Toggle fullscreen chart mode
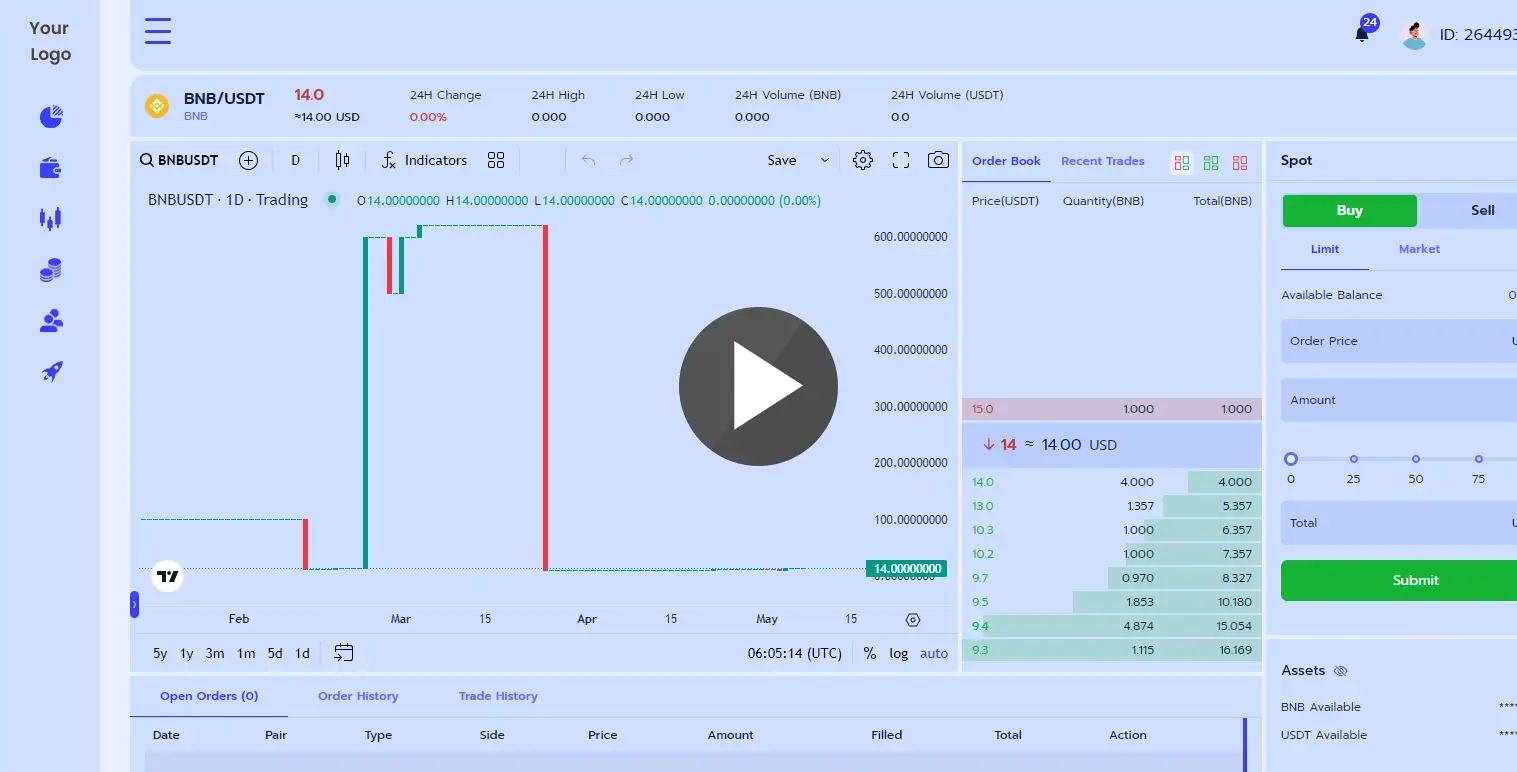The width and height of the screenshot is (1517, 772). pos(901,160)
